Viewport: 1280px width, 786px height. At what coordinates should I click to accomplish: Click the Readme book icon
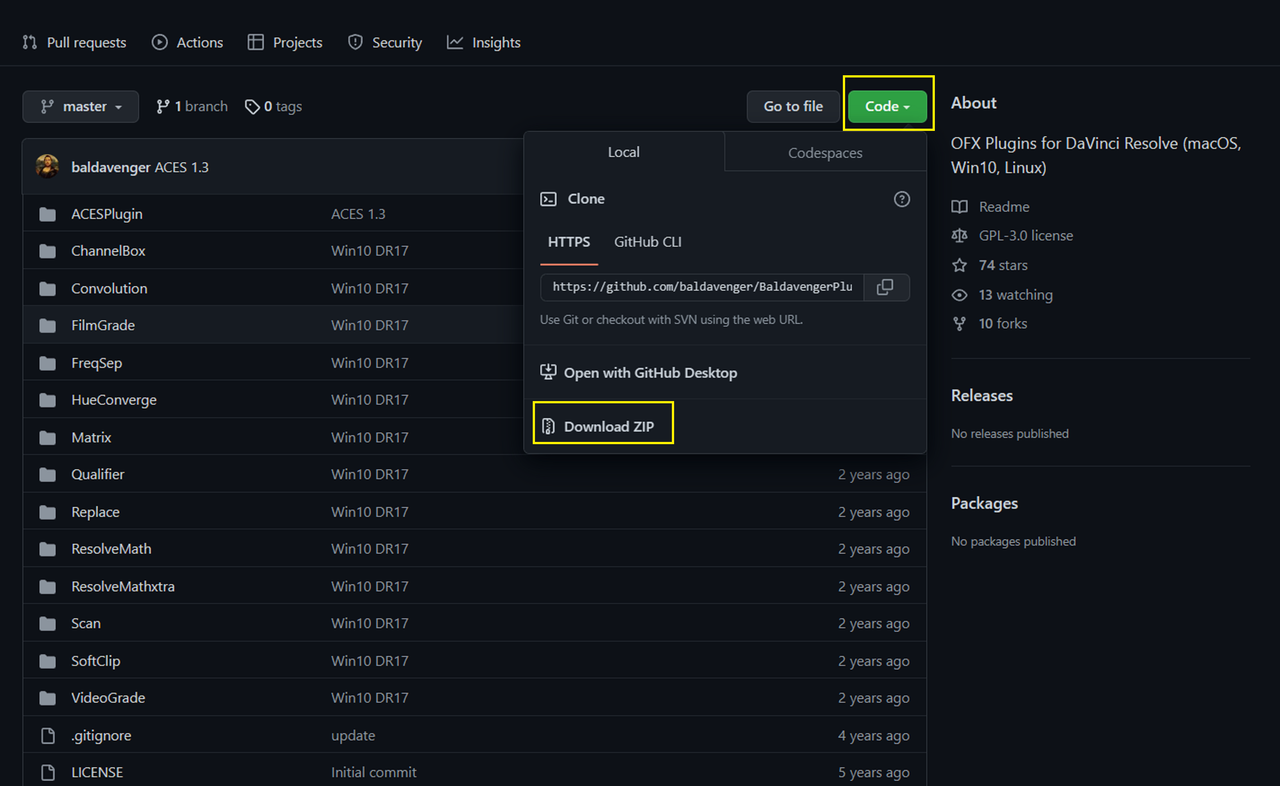pyautogui.click(x=960, y=207)
